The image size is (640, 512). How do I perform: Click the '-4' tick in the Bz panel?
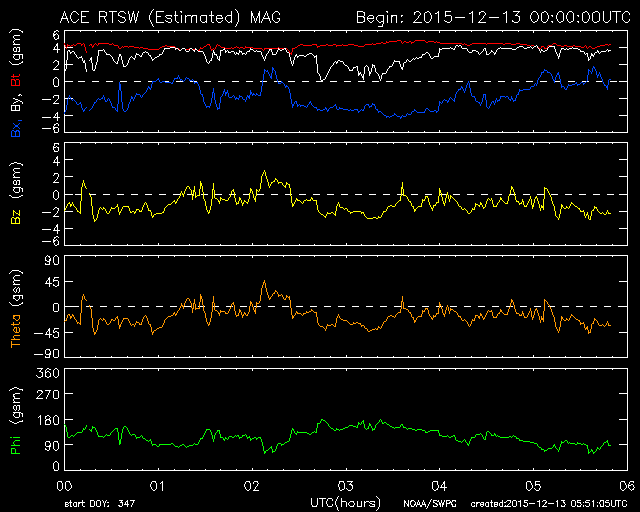click(x=50, y=229)
